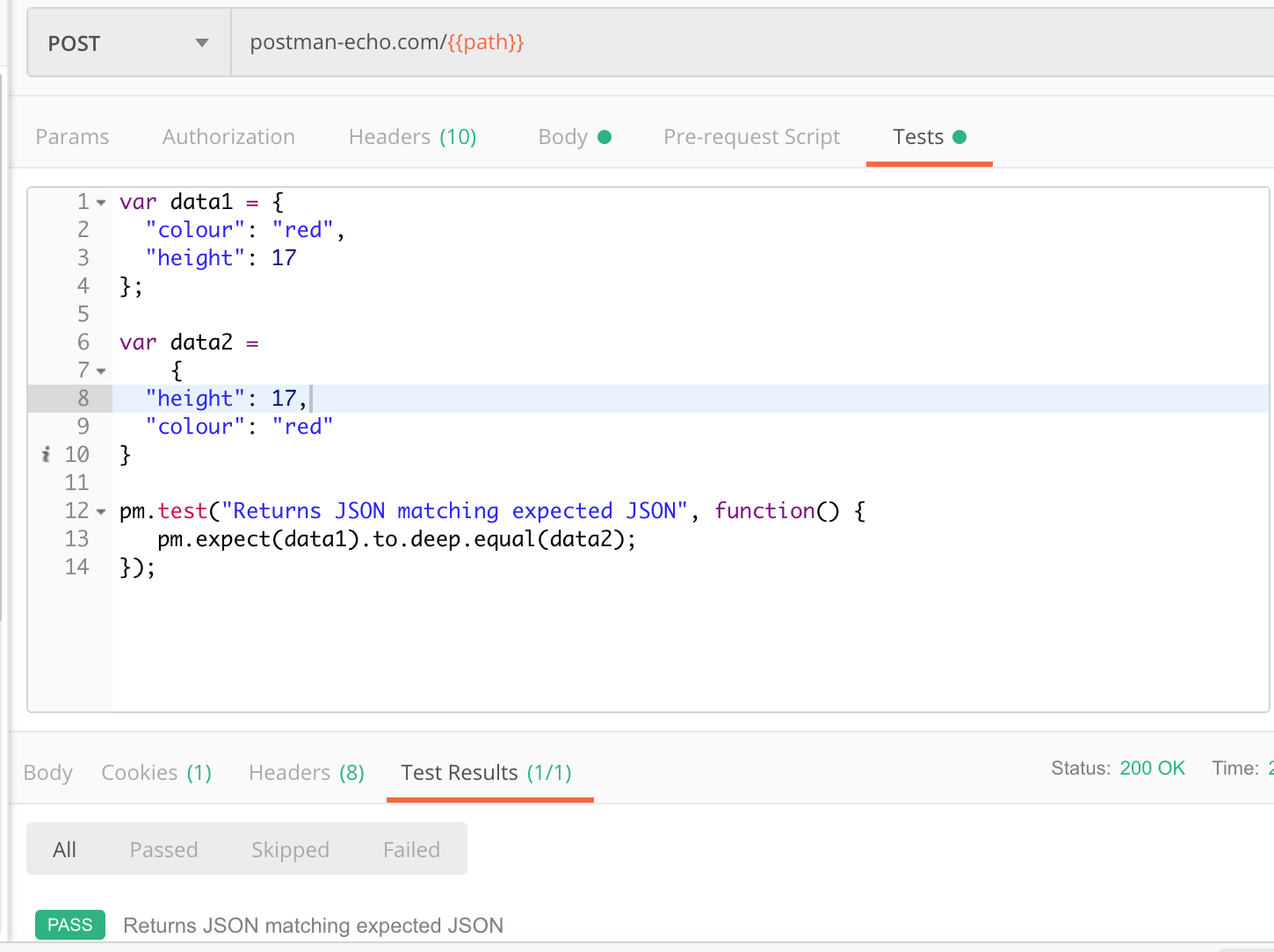Filter test results by Skipped
This screenshot has width=1274, height=952.
tap(290, 849)
